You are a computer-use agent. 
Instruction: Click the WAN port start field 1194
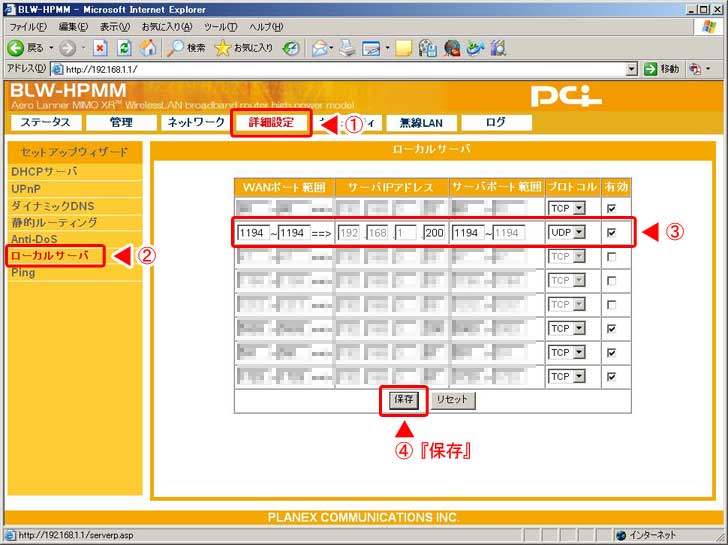253,233
